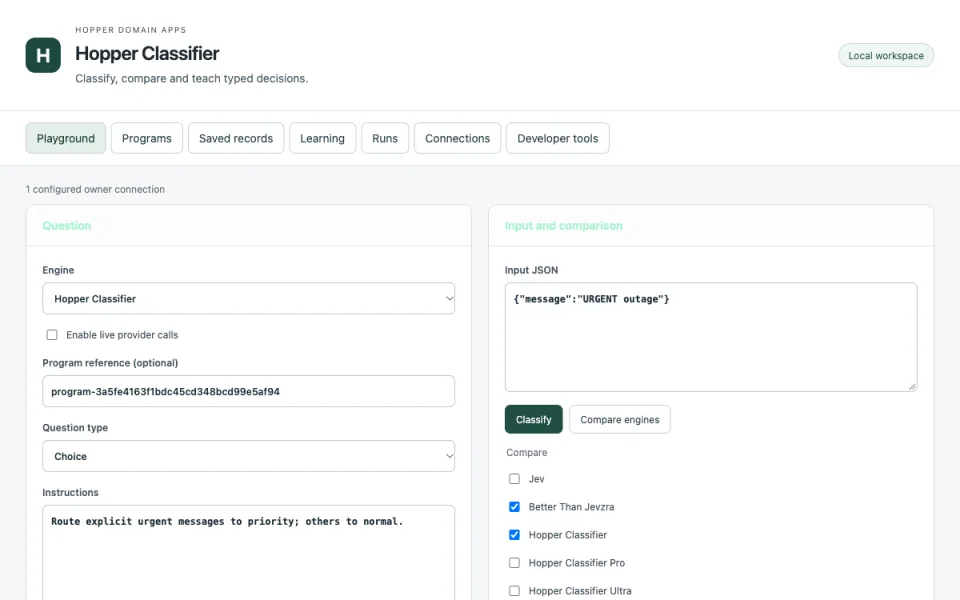Click the Local workspace badge
The image size is (960, 600).
[886, 56]
